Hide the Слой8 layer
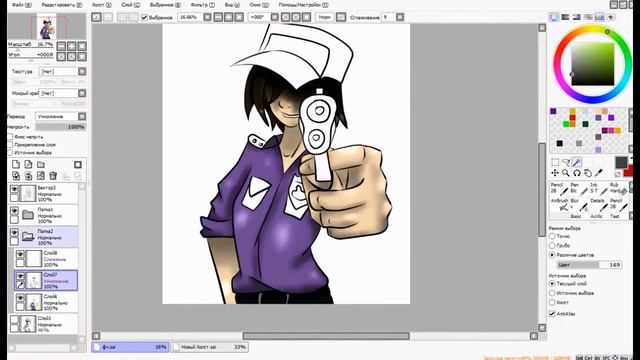 [x=20, y=254]
